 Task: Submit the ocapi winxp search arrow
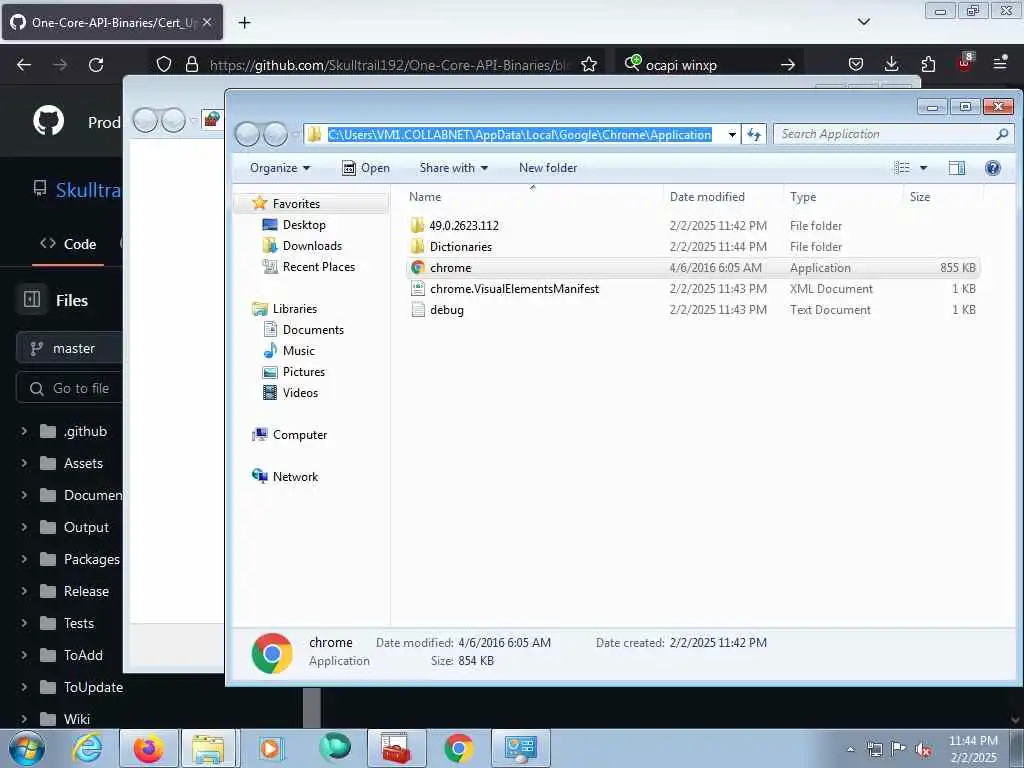[788, 65]
